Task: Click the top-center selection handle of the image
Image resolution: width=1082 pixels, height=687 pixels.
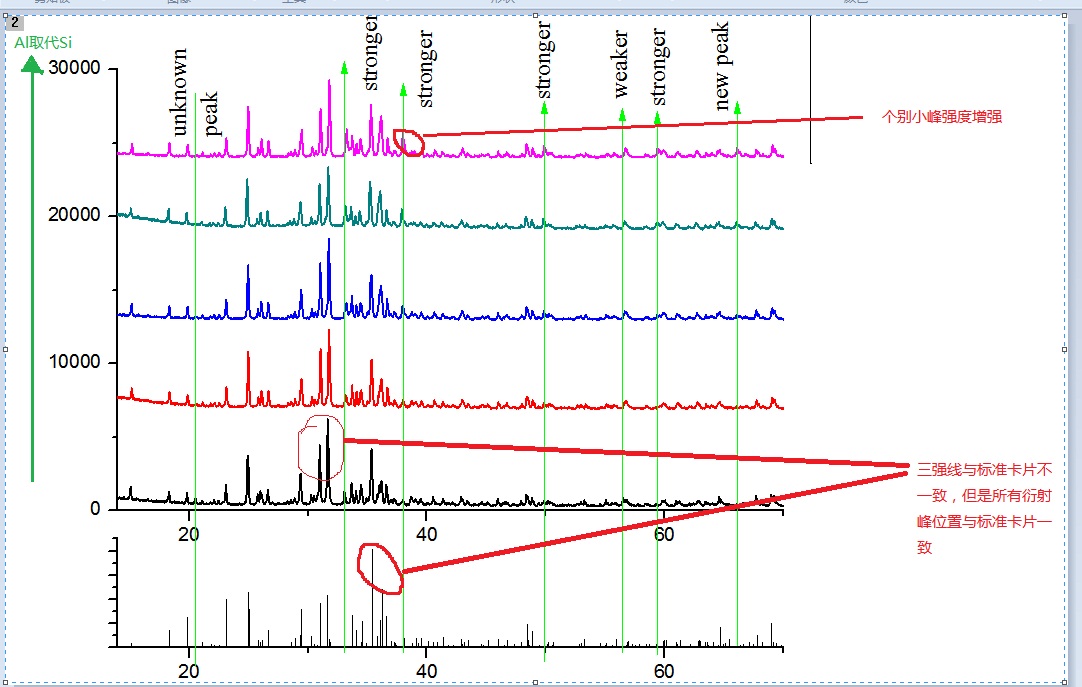Action: tap(536, 15)
